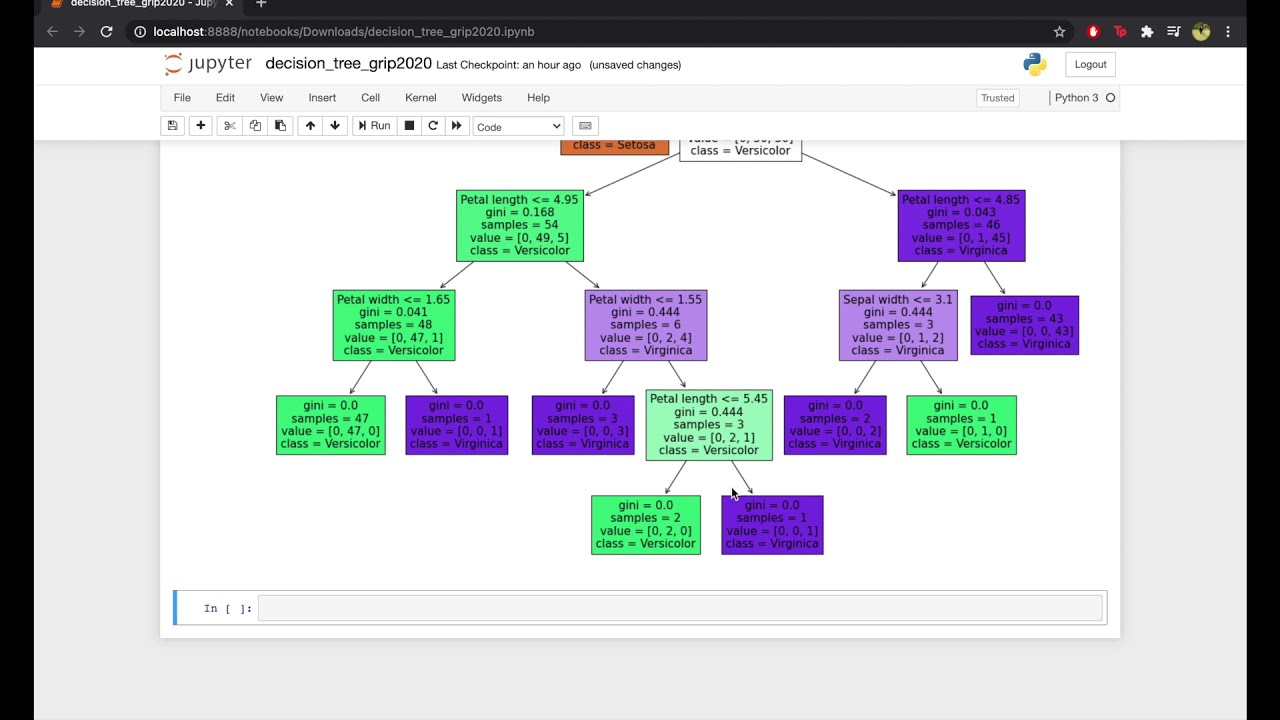Click Virginica leaf with value [0, 0, 2]
The height and width of the screenshot is (720, 1280).
point(835,425)
